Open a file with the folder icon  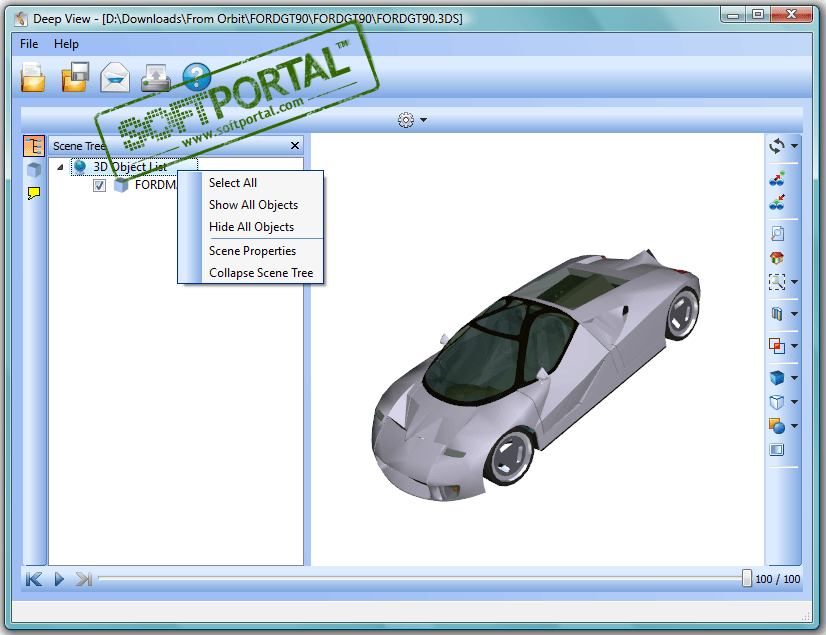coord(33,77)
